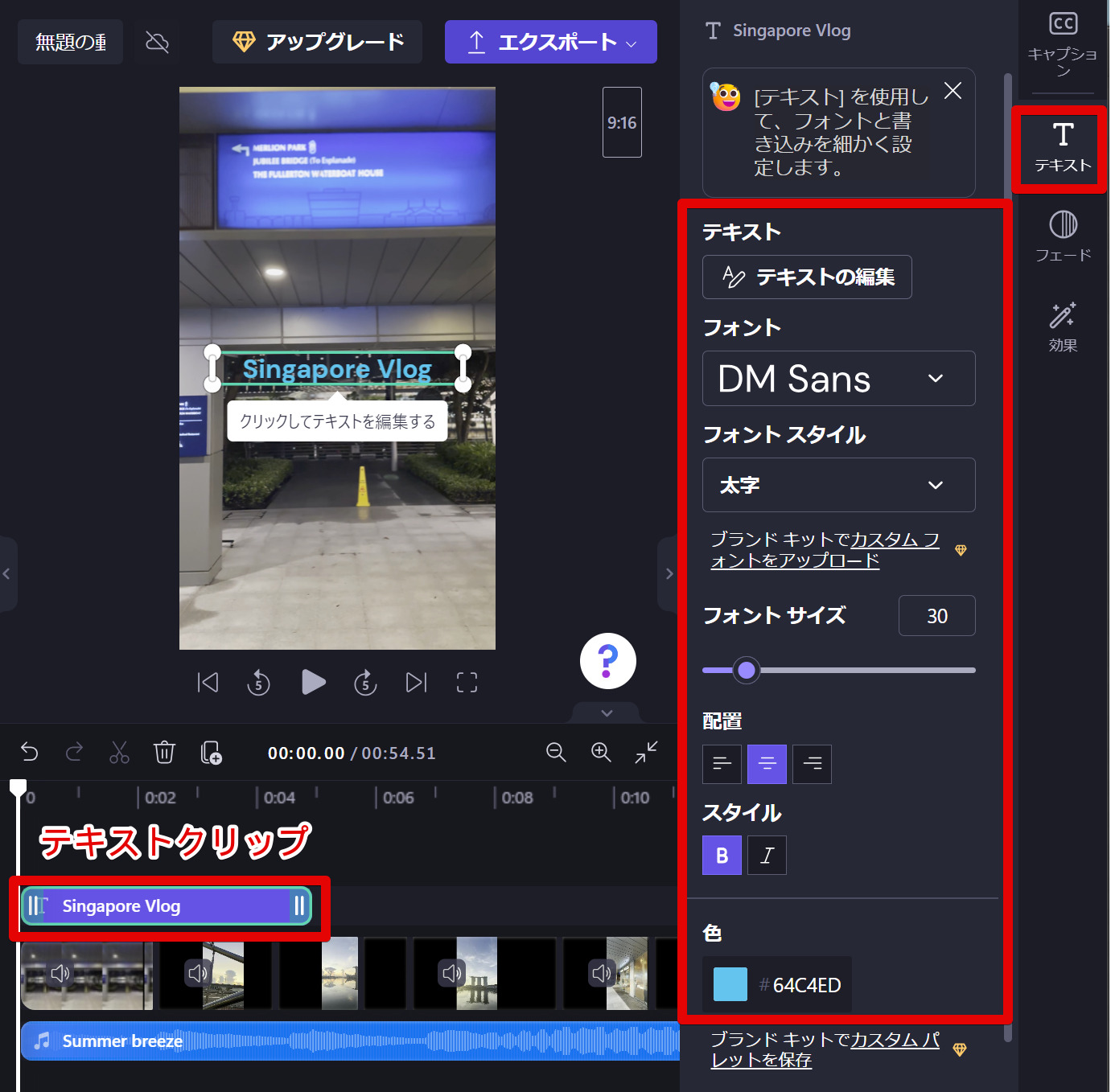Open the キャプション panel
The height and width of the screenshot is (1092, 1111).
[x=1062, y=44]
